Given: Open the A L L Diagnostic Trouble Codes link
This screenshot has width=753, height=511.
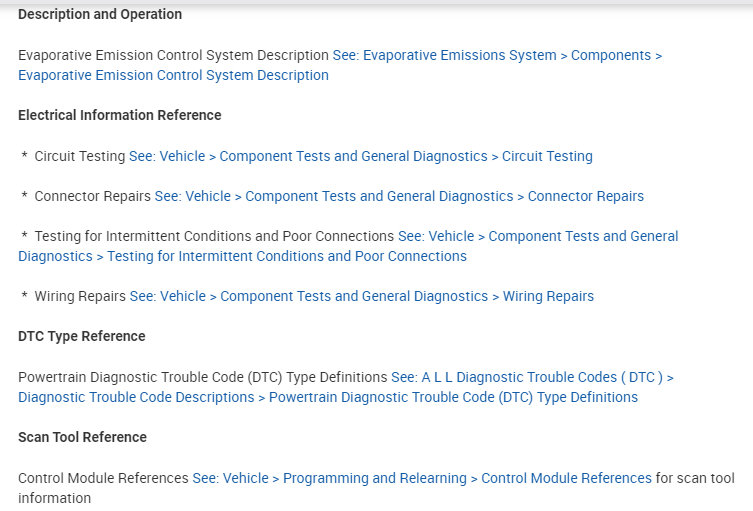Looking at the screenshot, I should pos(531,378).
